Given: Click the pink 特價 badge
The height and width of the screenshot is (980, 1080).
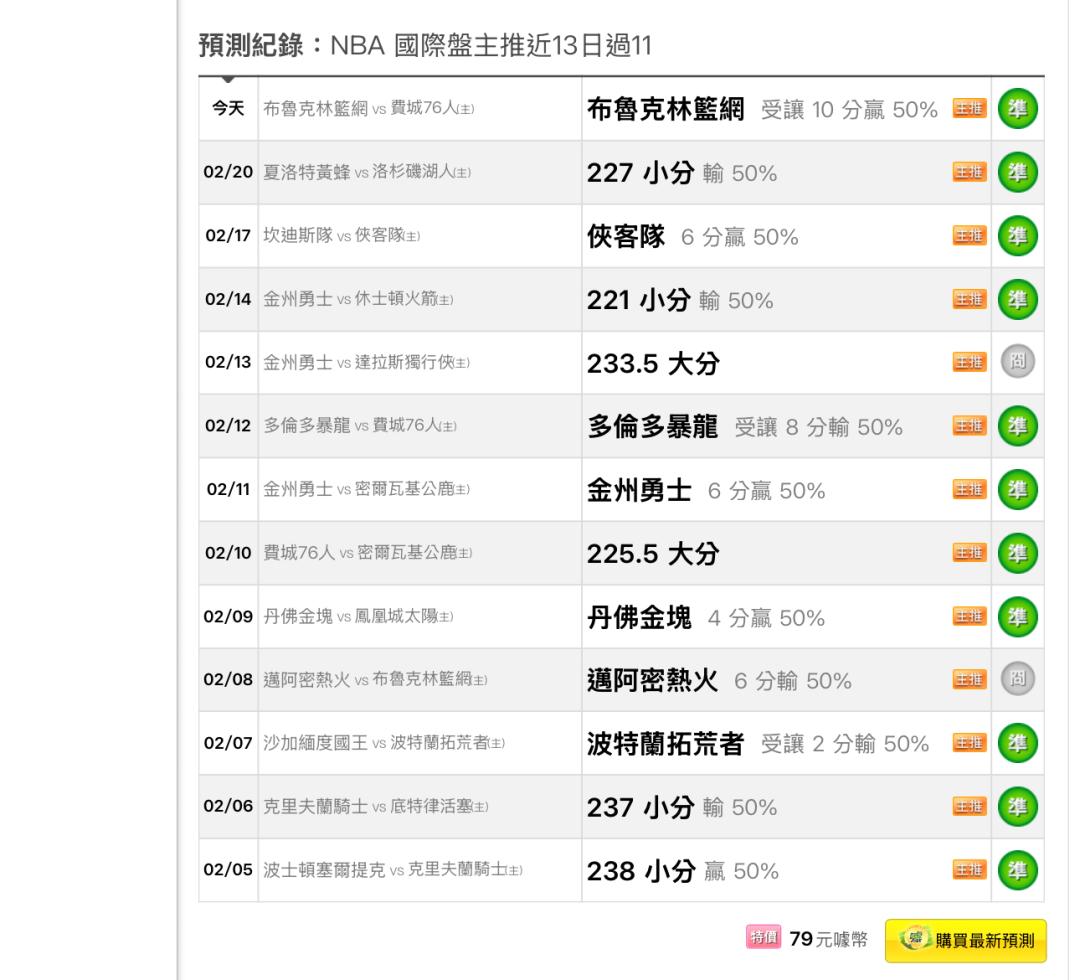Looking at the screenshot, I should [x=764, y=937].
